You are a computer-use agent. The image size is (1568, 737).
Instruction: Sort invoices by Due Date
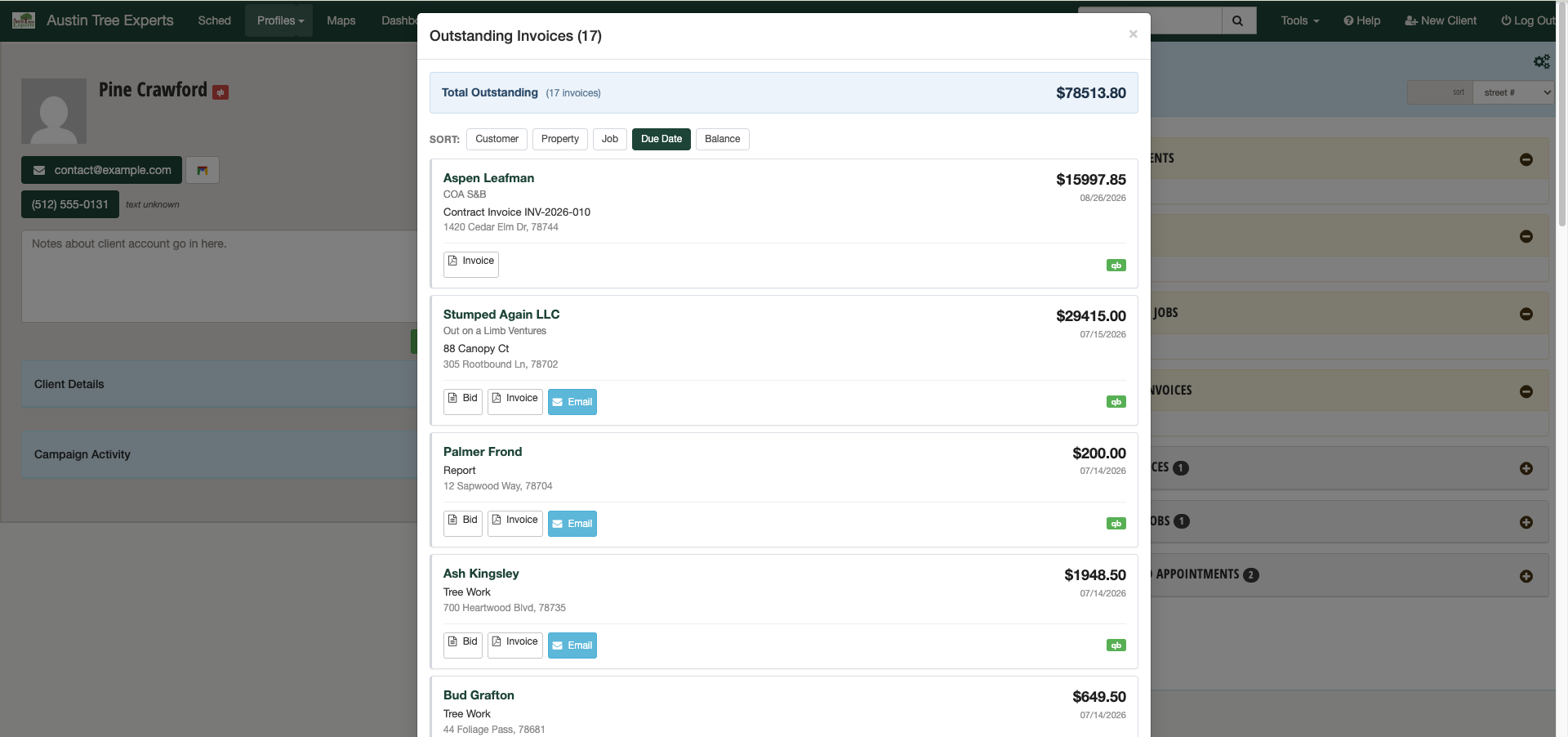661,139
